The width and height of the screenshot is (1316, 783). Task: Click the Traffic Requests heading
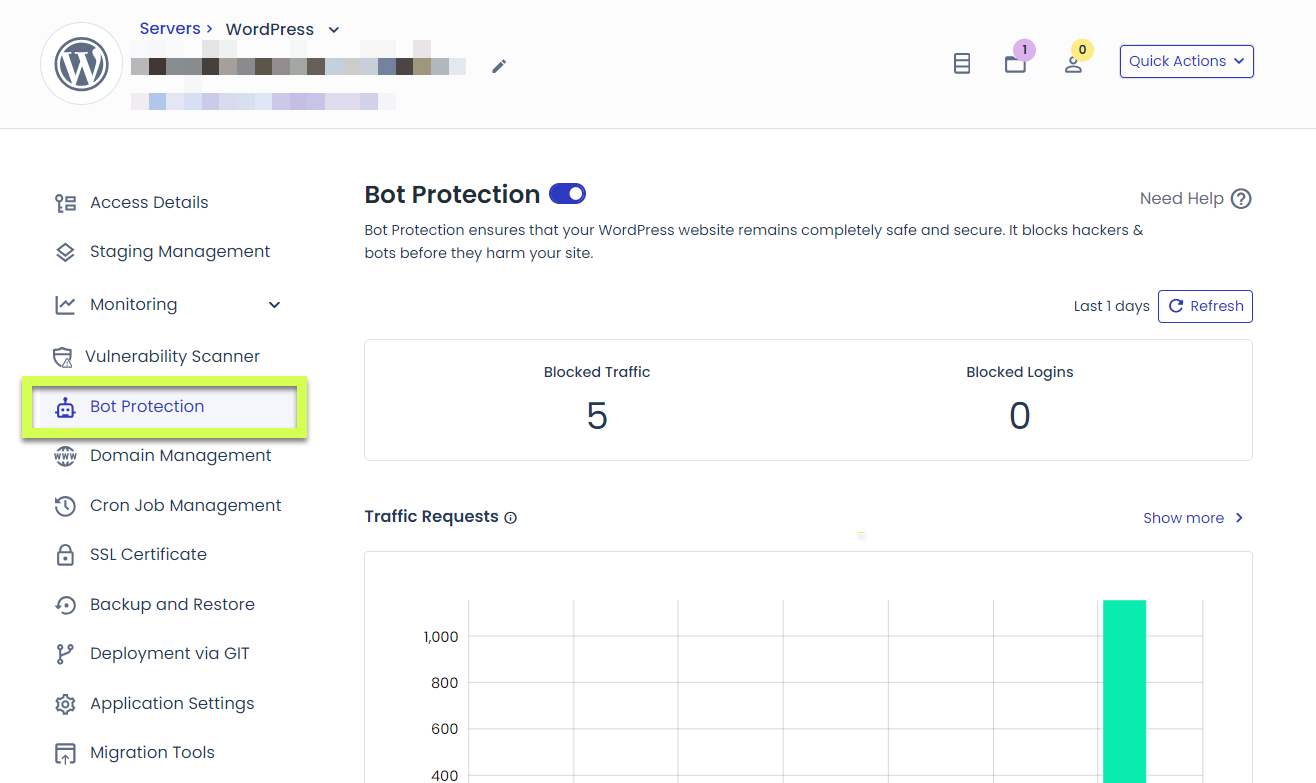(x=432, y=517)
